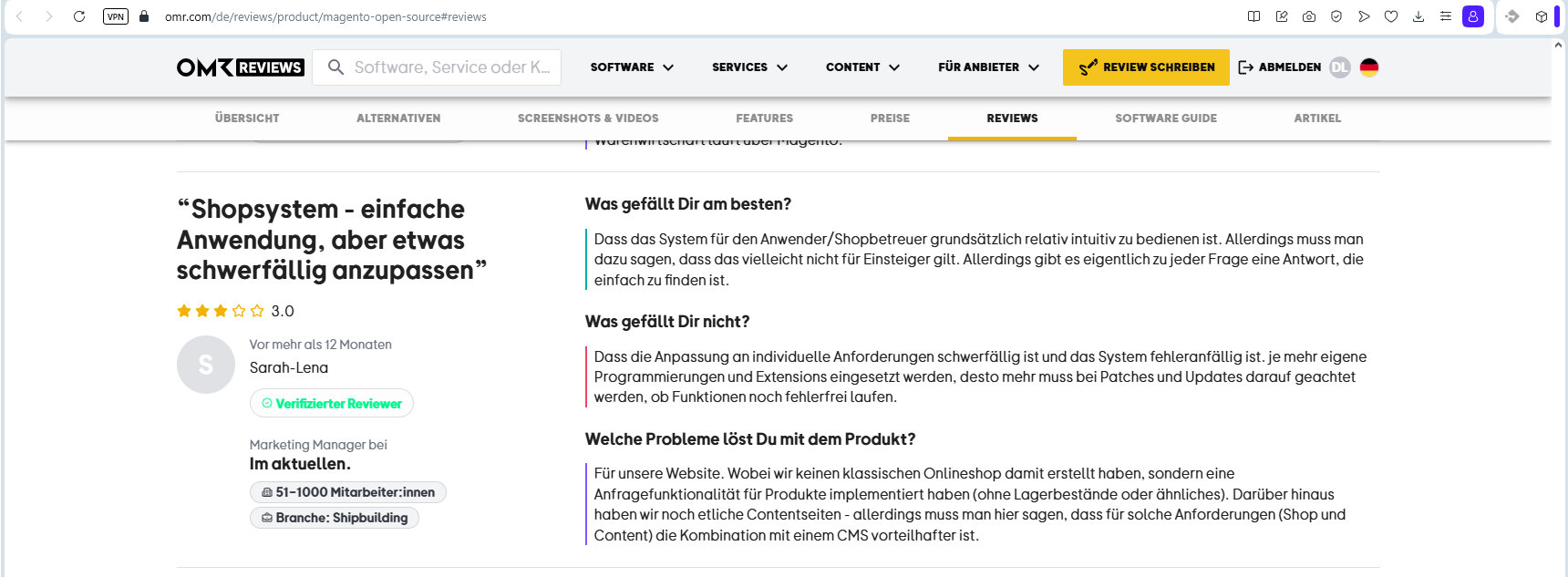Click the site lock security icon
The image size is (1568, 577).
[144, 16]
